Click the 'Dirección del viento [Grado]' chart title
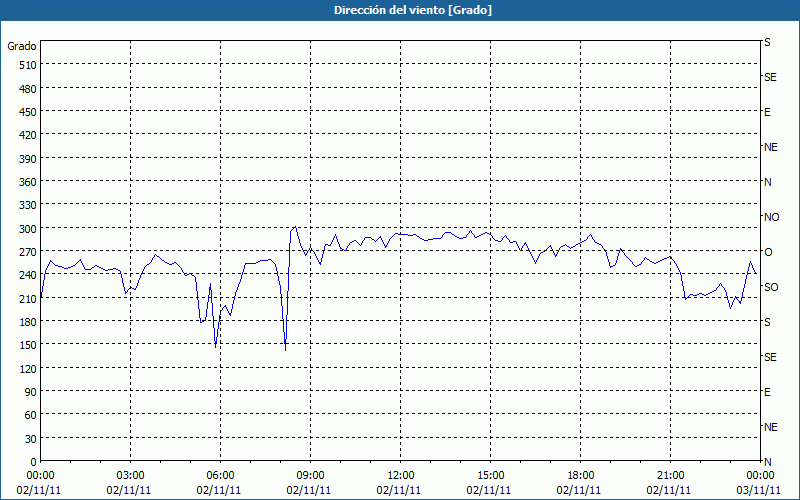The width and height of the screenshot is (800, 500). (413, 10)
